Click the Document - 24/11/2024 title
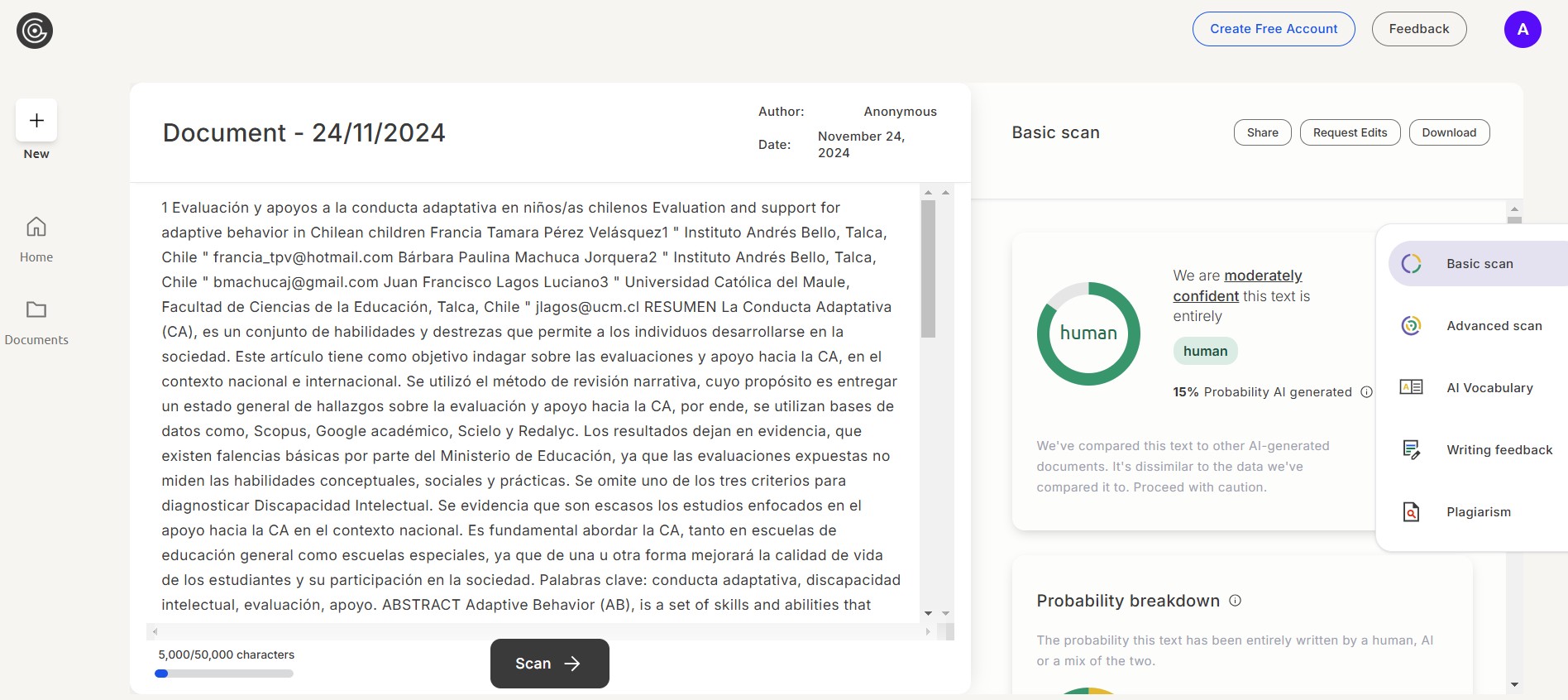 click(x=304, y=132)
